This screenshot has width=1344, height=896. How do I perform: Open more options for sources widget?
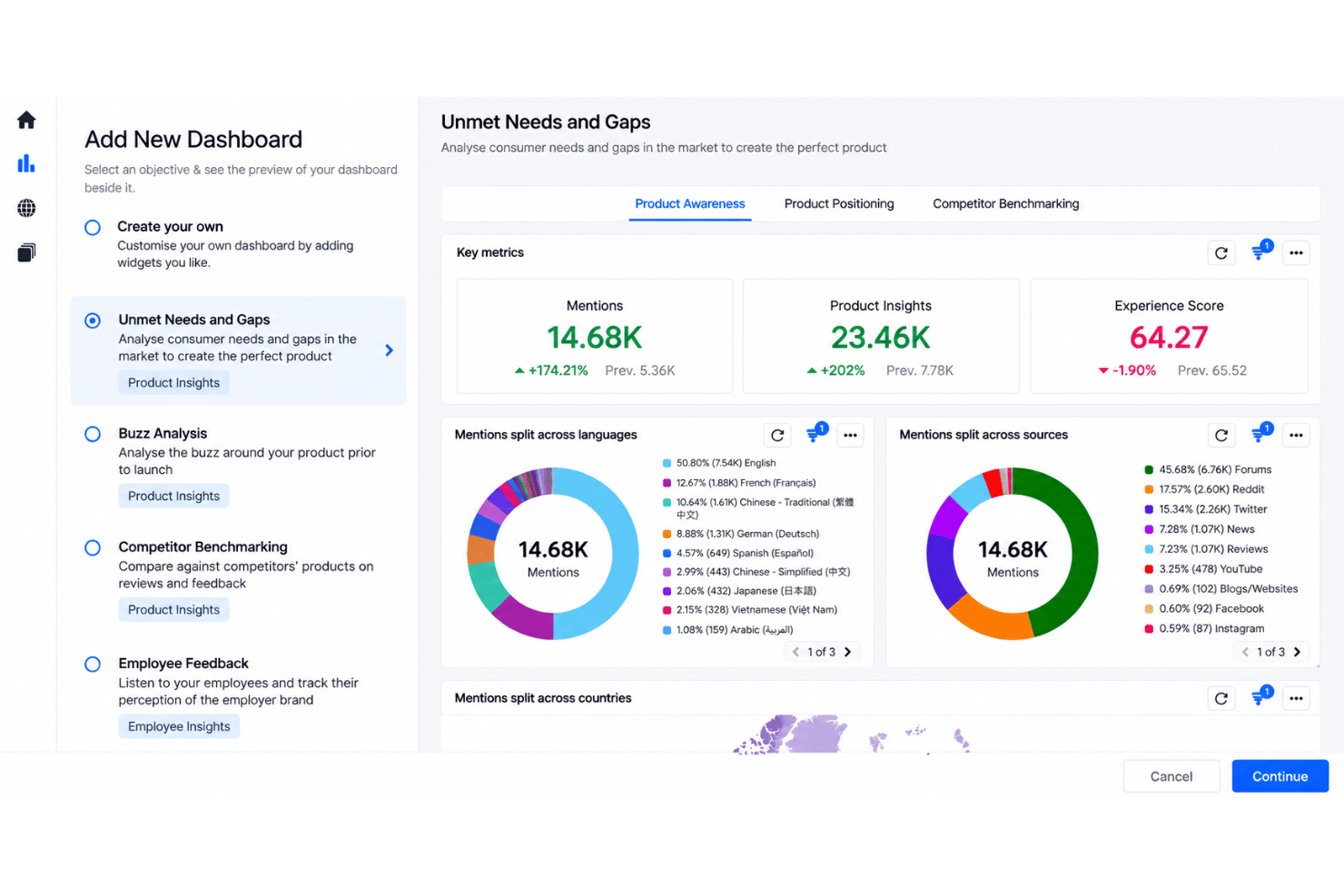click(x=1296, y=436)
